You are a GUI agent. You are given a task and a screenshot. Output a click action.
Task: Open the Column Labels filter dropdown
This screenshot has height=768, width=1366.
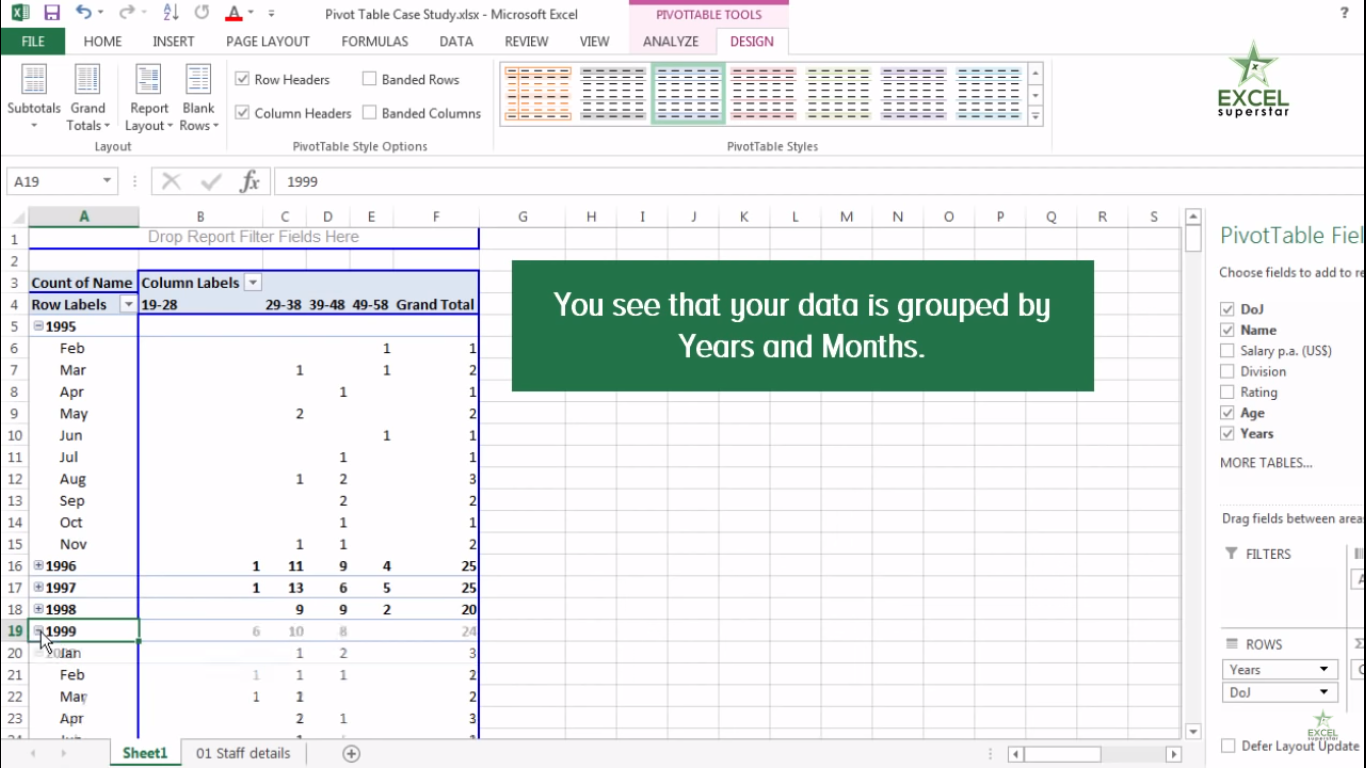[253, 283]
